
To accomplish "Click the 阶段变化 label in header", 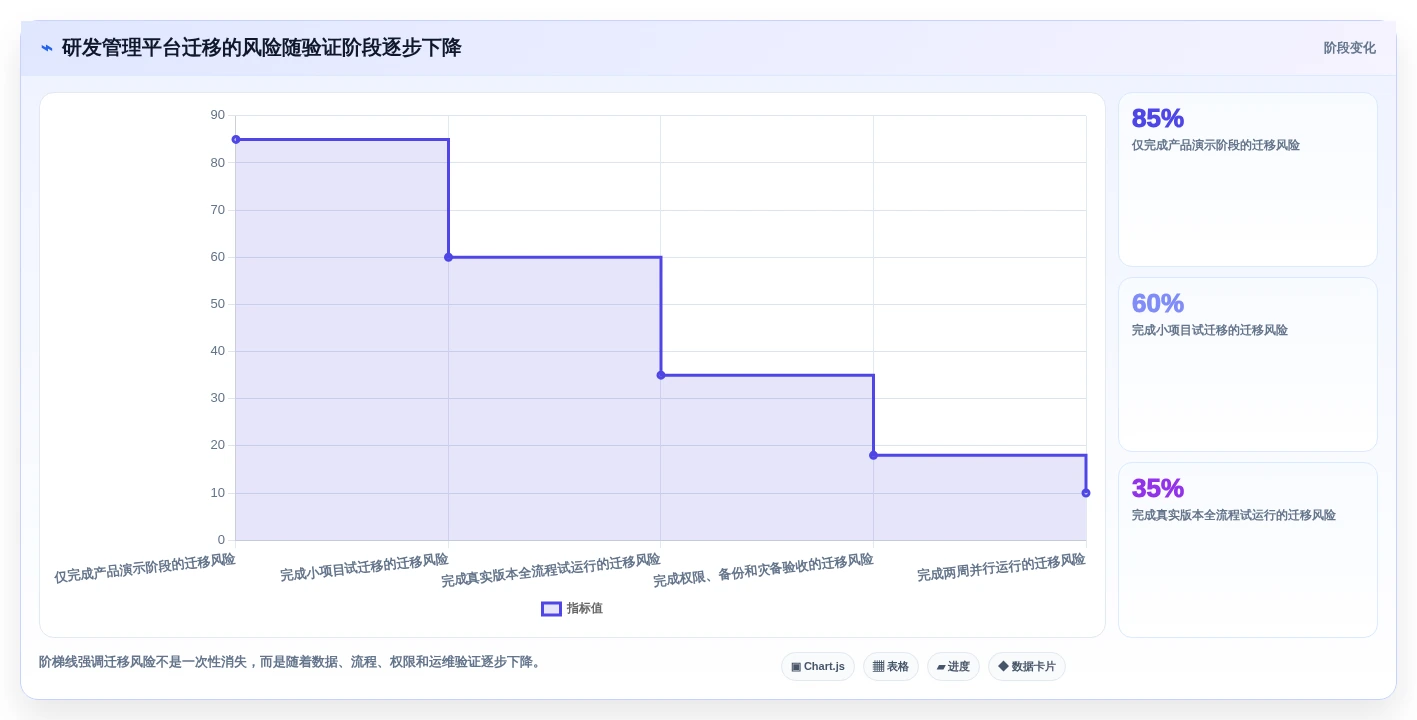I will 1349,48.
